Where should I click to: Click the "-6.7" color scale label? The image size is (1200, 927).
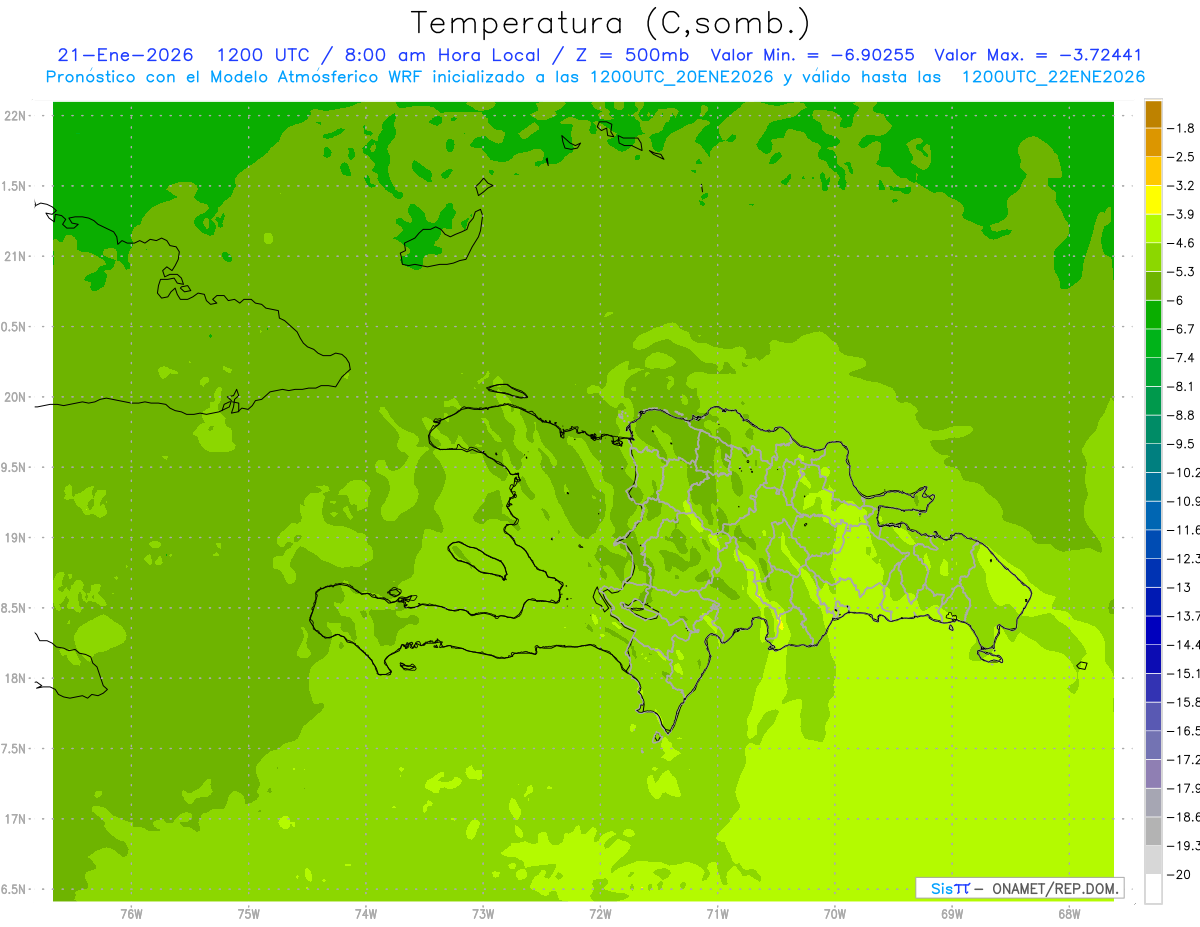[x=1181, y=329]
